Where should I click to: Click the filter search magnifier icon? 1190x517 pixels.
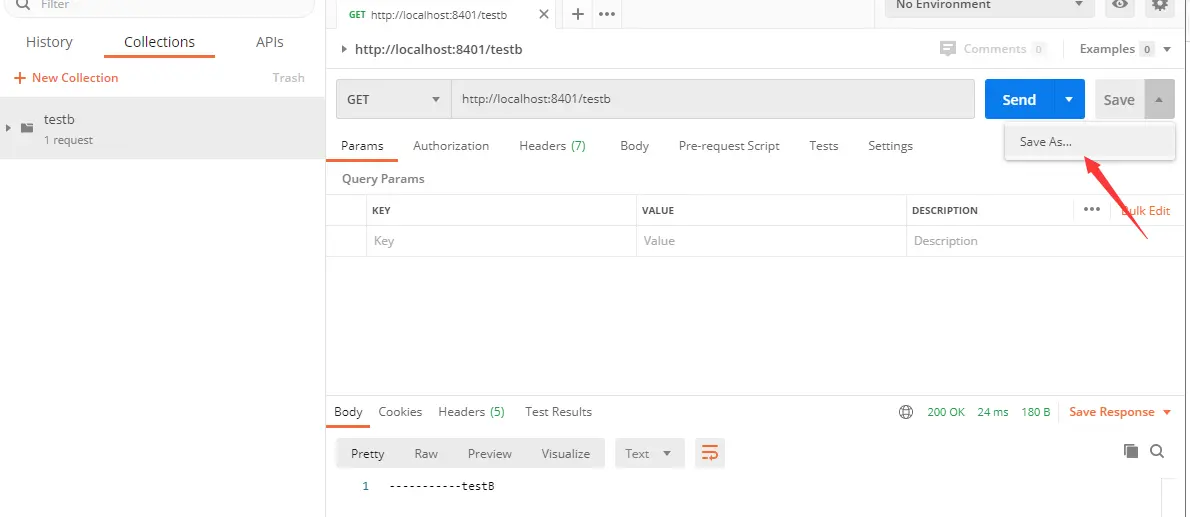[23, 5]
